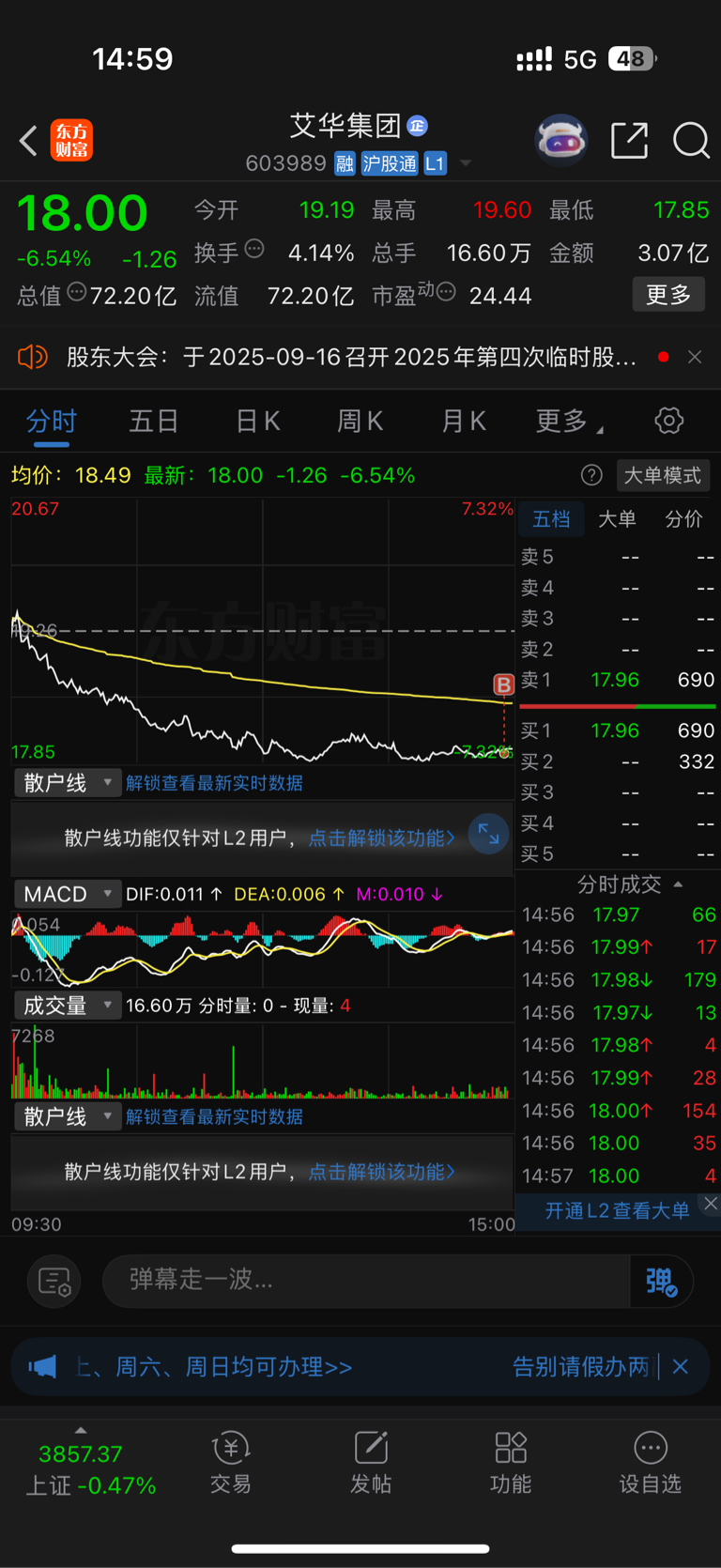721x1568 pixels.
Task: Close the bottom promo banner
Action: pos(681,1366)
